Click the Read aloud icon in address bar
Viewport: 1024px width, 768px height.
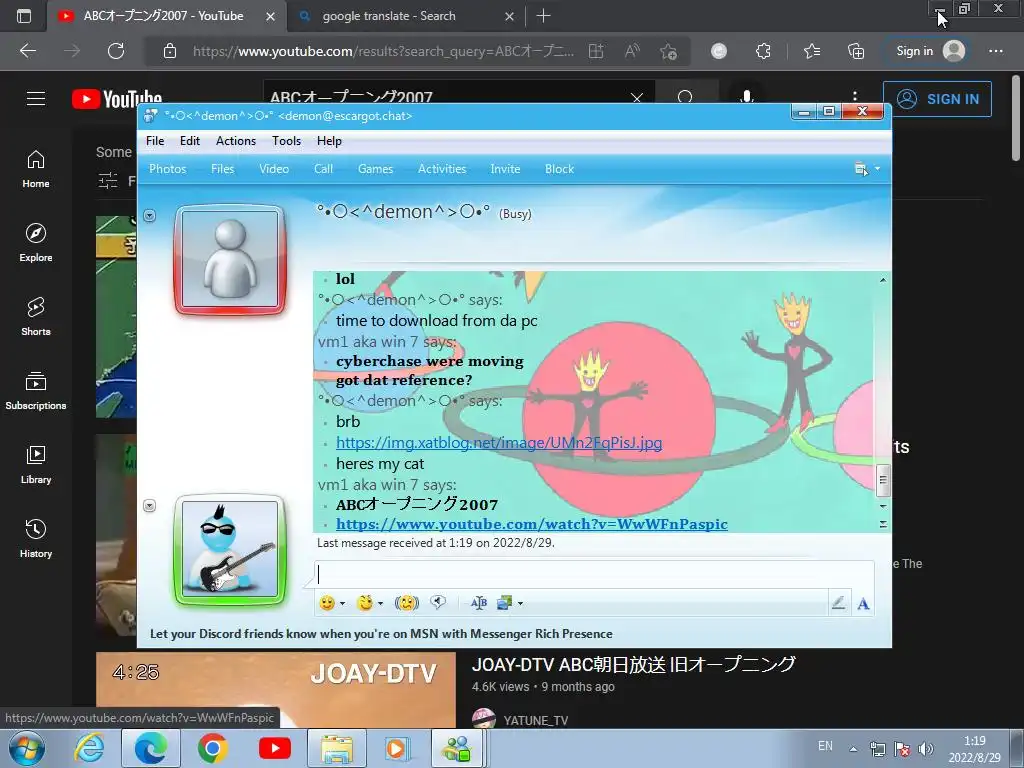(632, 51)
